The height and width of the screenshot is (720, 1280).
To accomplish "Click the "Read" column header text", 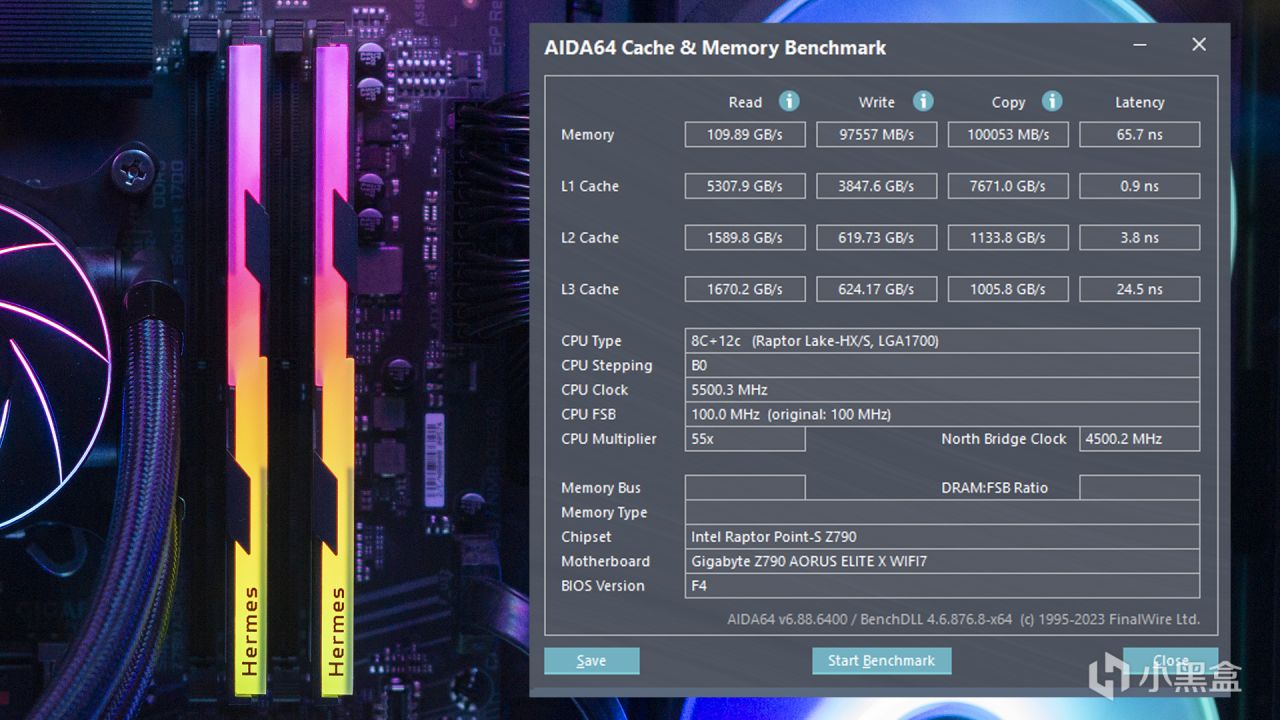I will pyautogui.click(x=745, y=102).
